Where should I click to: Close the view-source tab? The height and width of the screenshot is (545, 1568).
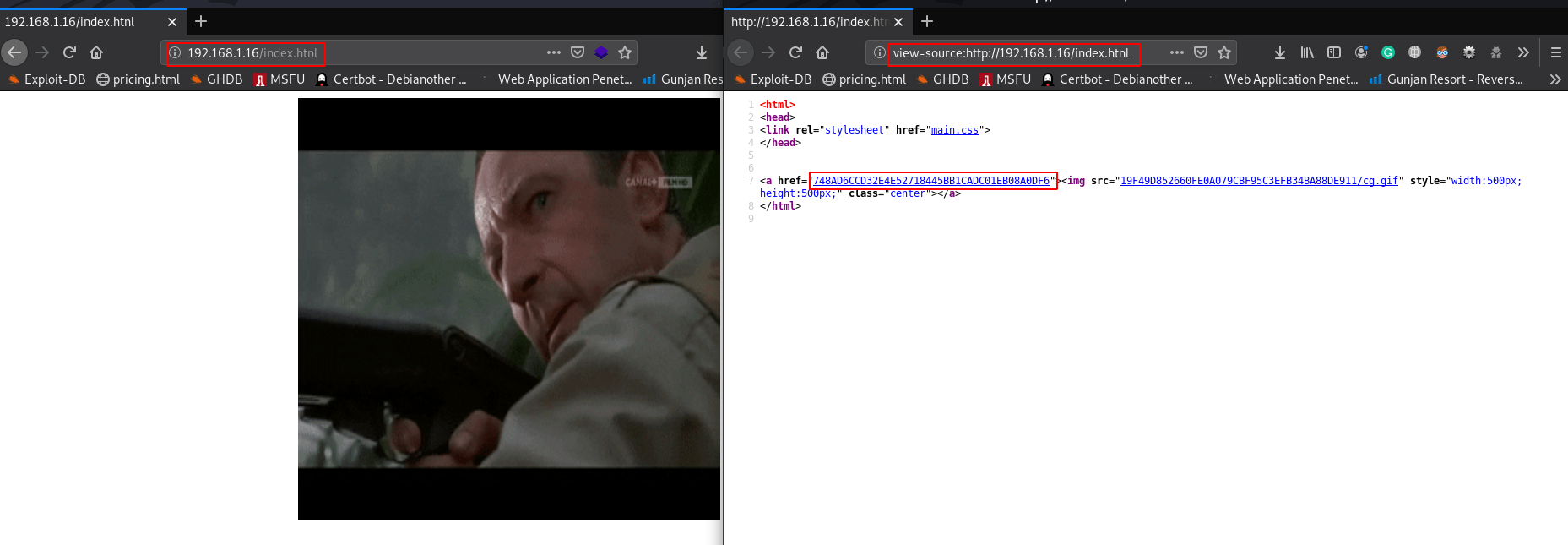pos(898,22)
